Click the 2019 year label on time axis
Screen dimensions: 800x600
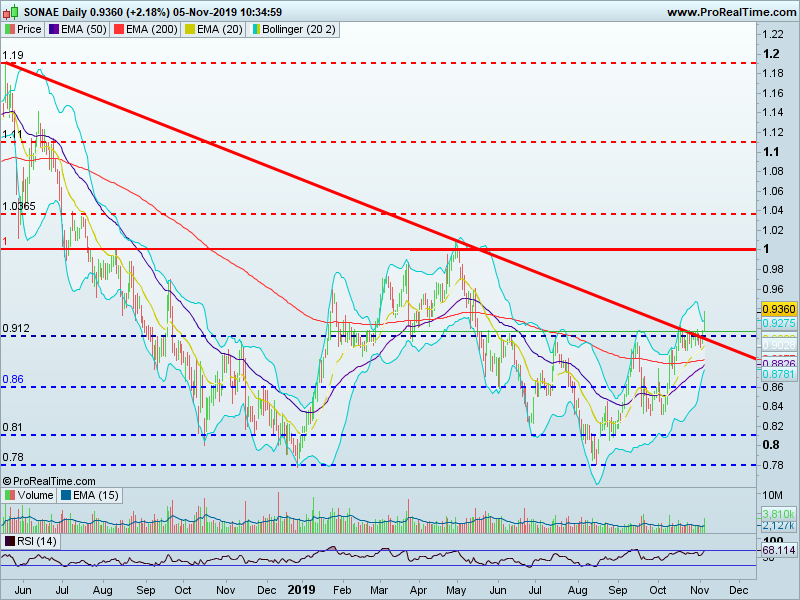(x=302, y=590)
